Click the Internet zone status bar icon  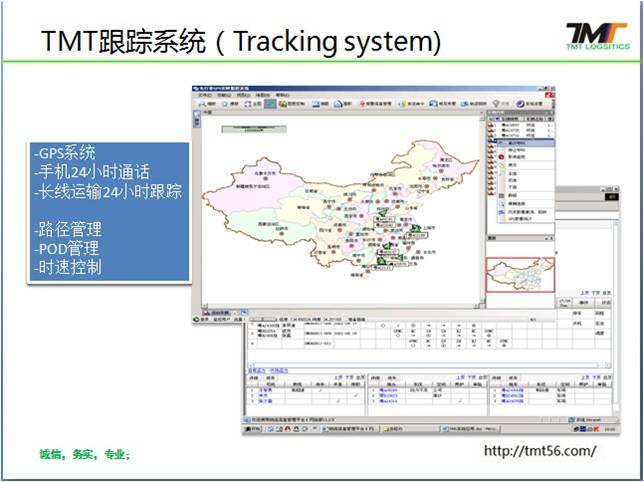pyautogui.click(x=572, y=420)
